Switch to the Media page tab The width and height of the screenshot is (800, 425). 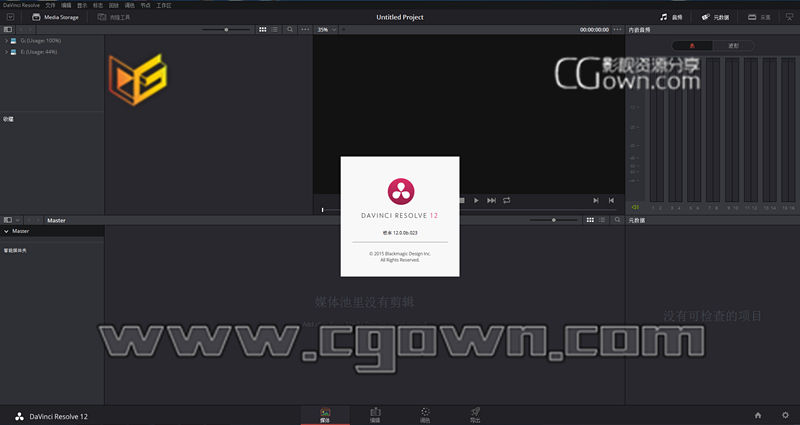(325, 415)
